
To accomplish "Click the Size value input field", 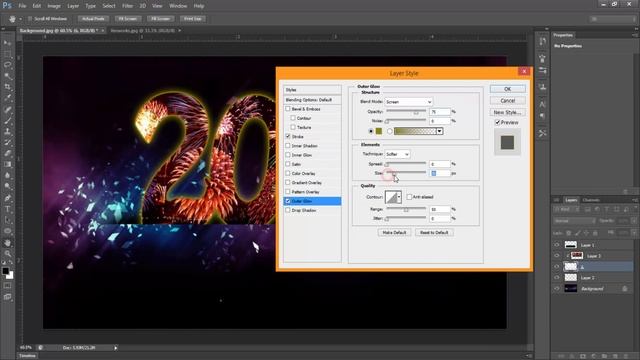I will click(x=440, y=173).
